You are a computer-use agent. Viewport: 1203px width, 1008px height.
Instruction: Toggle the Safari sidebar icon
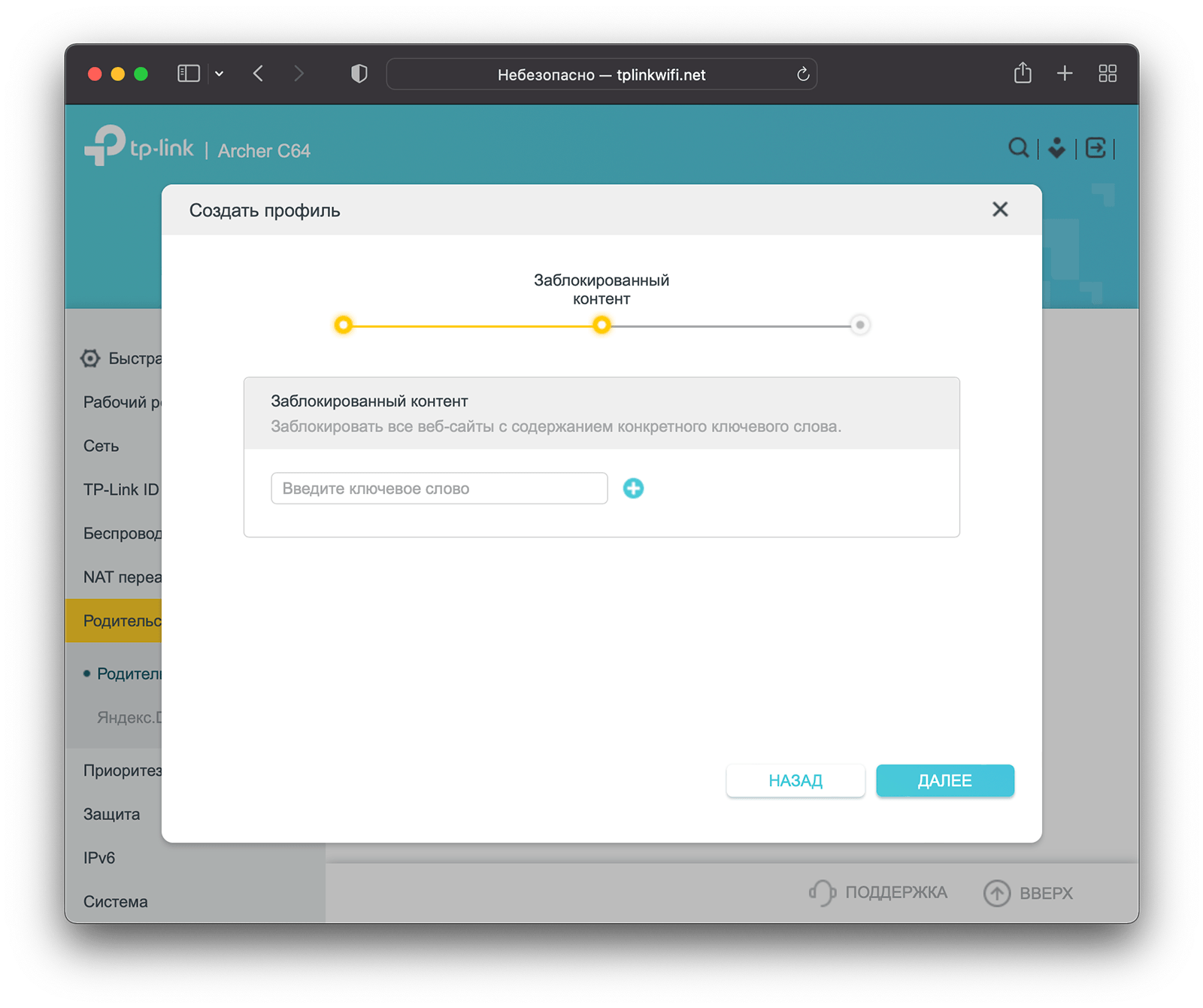pos(188,74)
